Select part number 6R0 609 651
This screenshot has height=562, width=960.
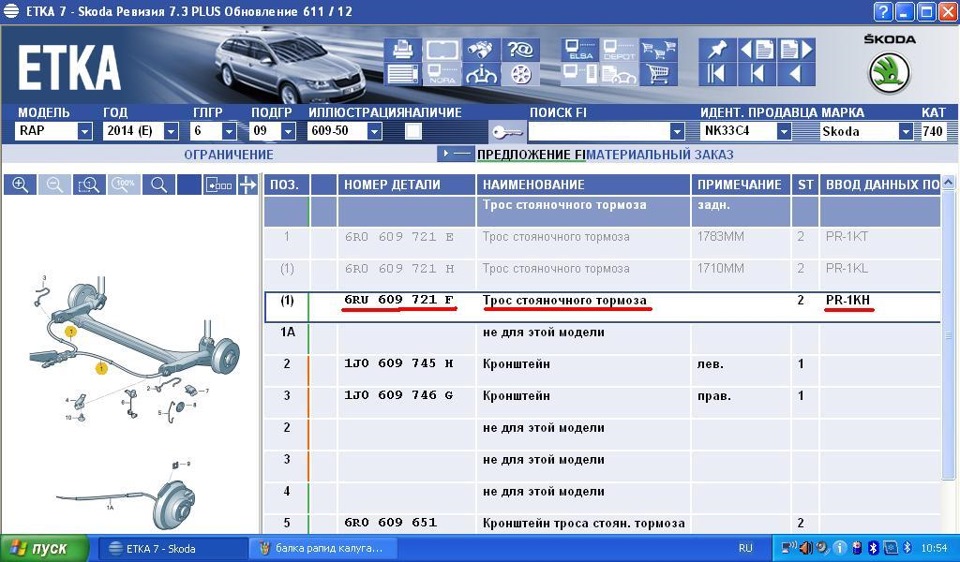pos(391,523)
